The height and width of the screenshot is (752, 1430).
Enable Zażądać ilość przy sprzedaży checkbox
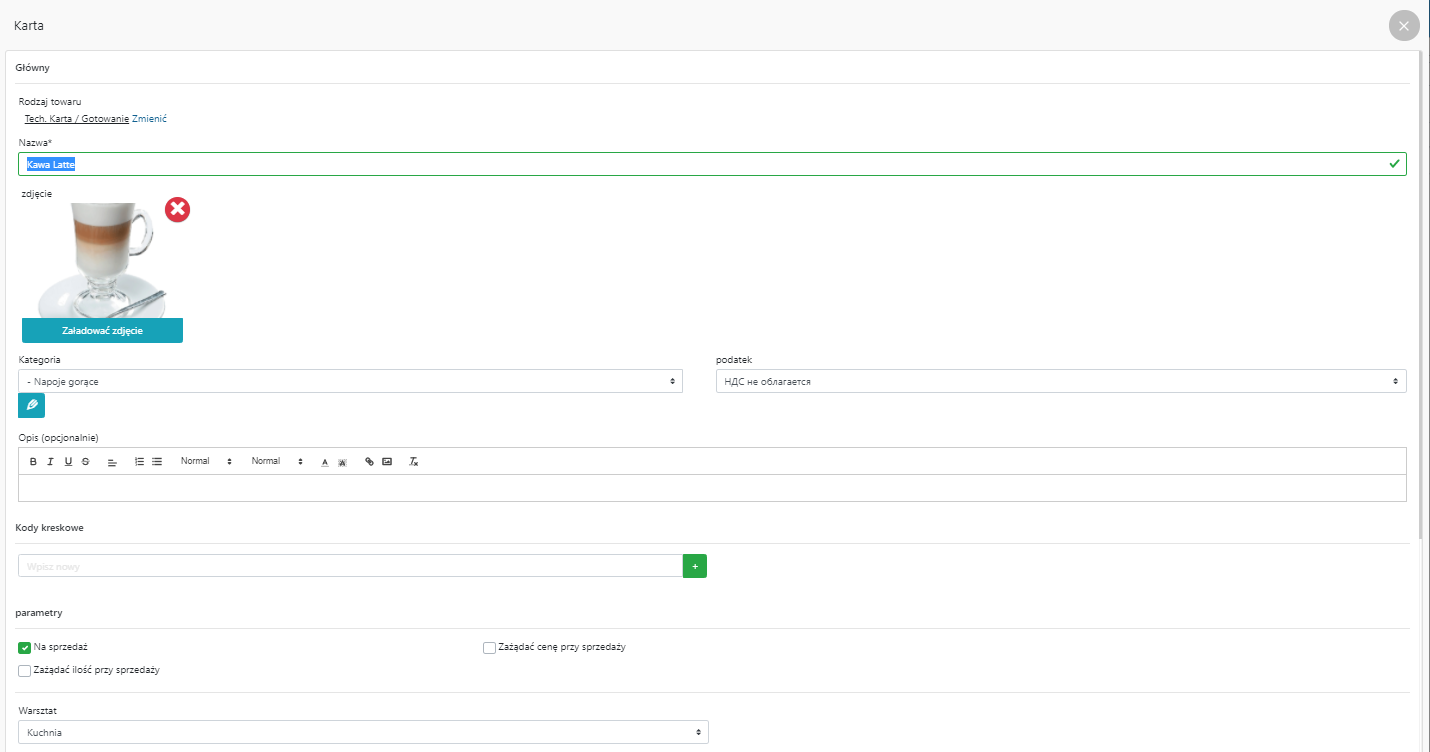pyautogui.click(x=25, y=670)
